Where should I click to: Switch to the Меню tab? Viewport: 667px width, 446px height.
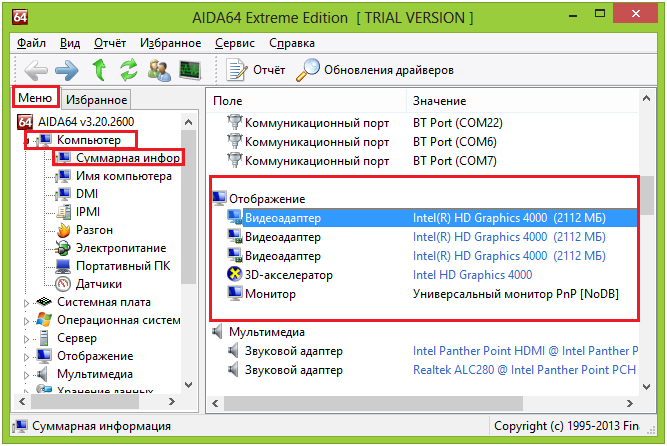35,97
